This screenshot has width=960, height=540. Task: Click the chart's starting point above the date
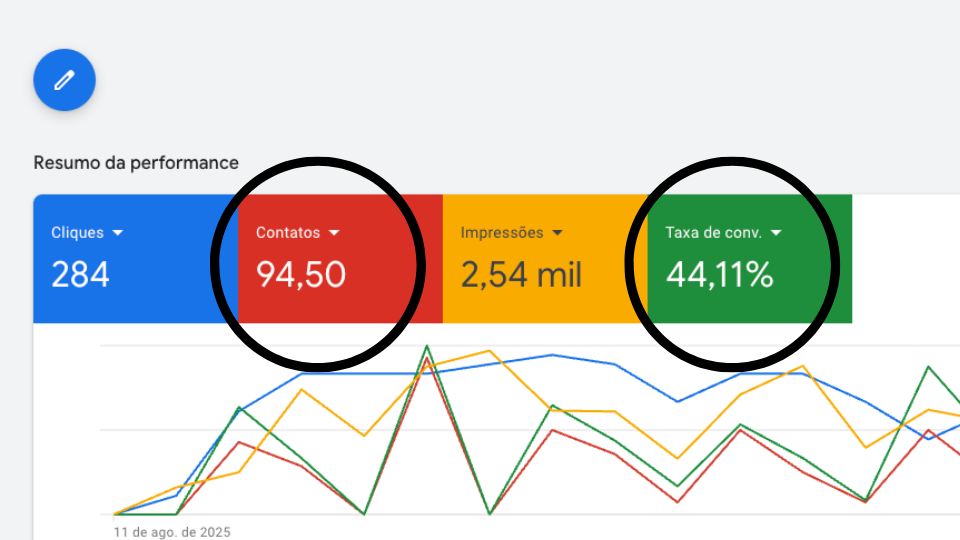[115, 514]
